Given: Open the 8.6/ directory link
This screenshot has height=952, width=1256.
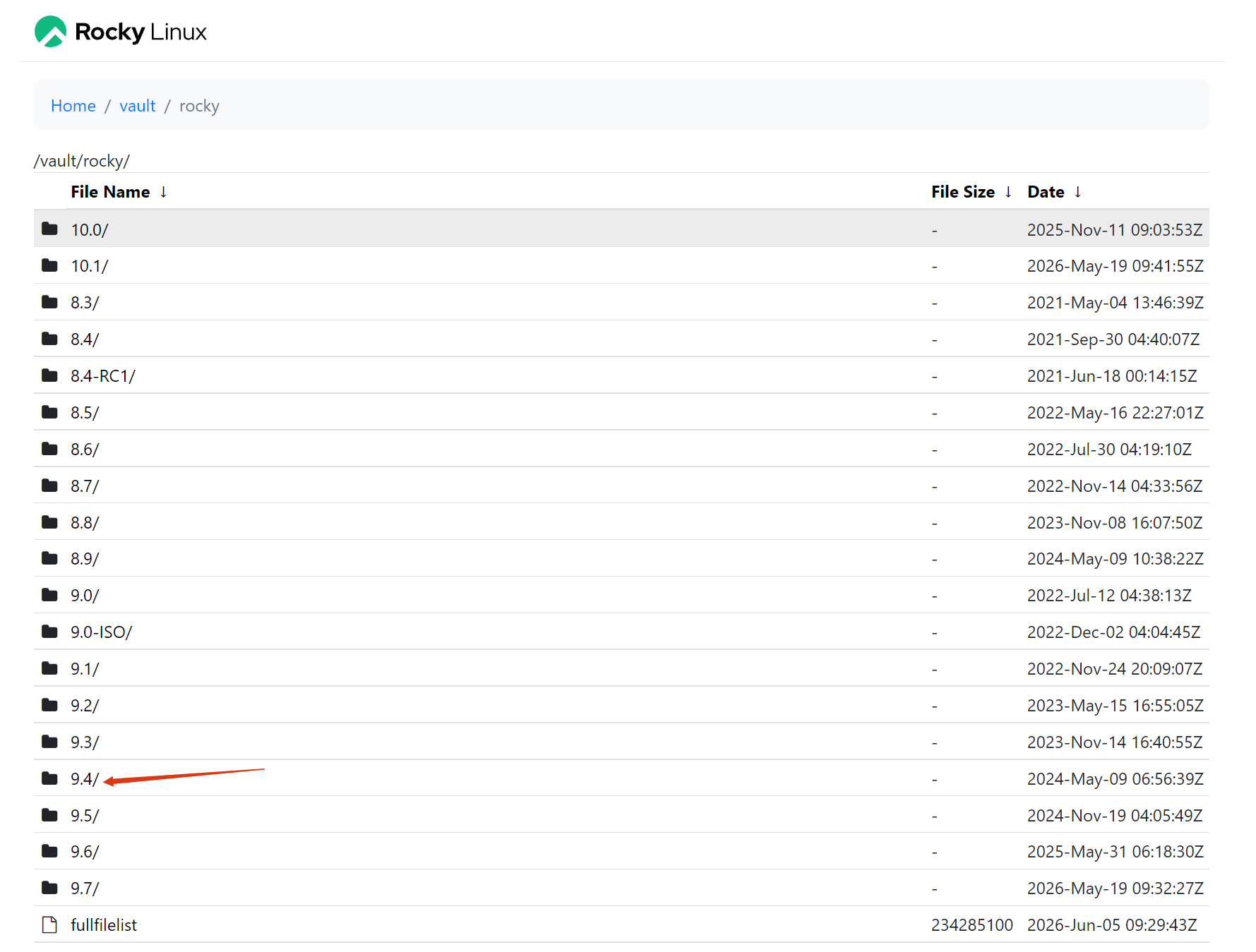Looking at the screenshot, I should click(x=85, y=450).
